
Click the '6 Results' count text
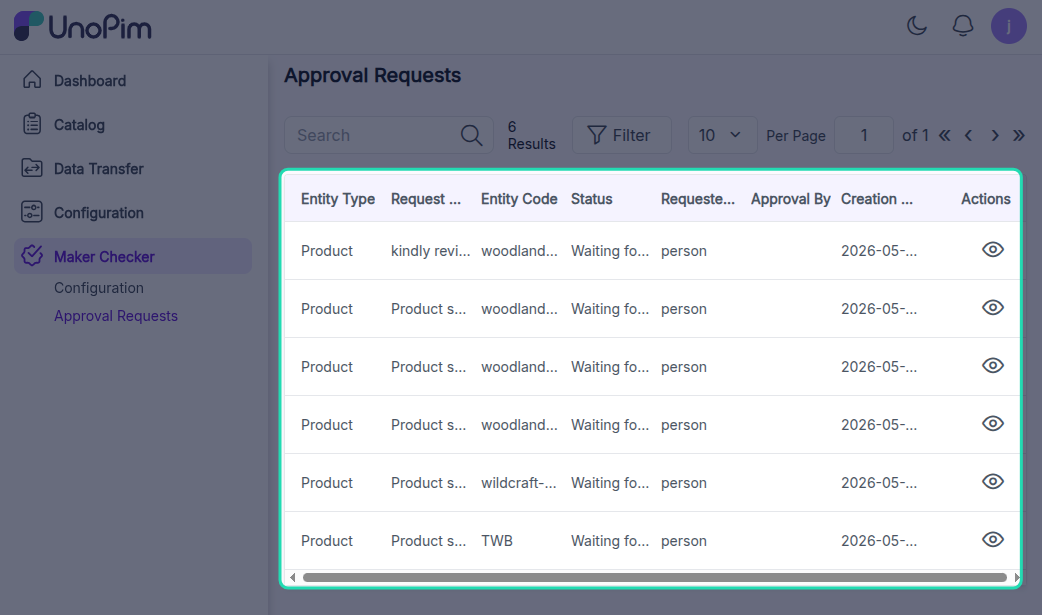(532, 135)
